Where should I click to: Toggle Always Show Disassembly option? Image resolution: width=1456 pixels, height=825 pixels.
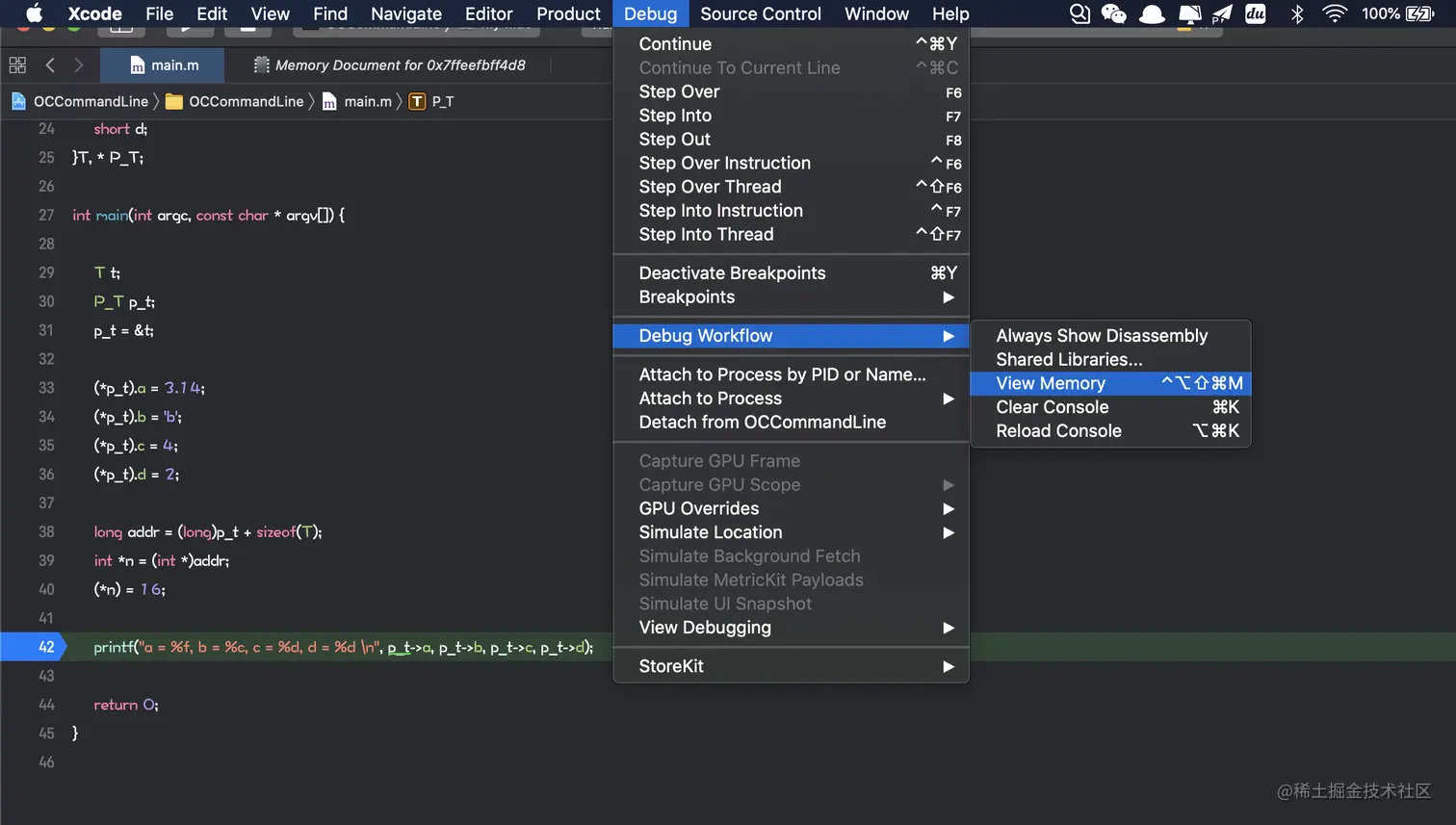[x=1101, y=336]
